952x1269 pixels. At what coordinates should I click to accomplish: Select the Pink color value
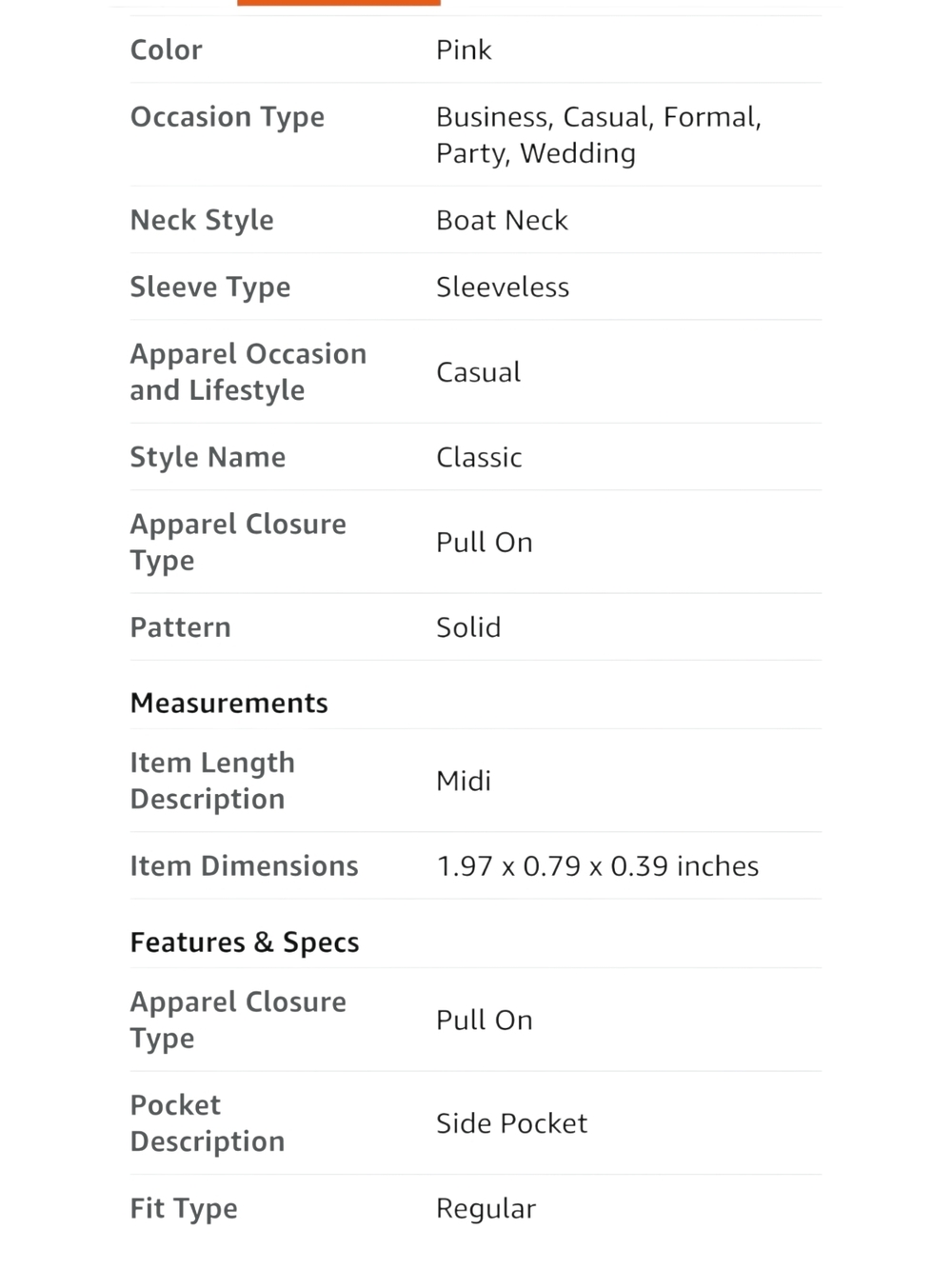coord(464,50)
